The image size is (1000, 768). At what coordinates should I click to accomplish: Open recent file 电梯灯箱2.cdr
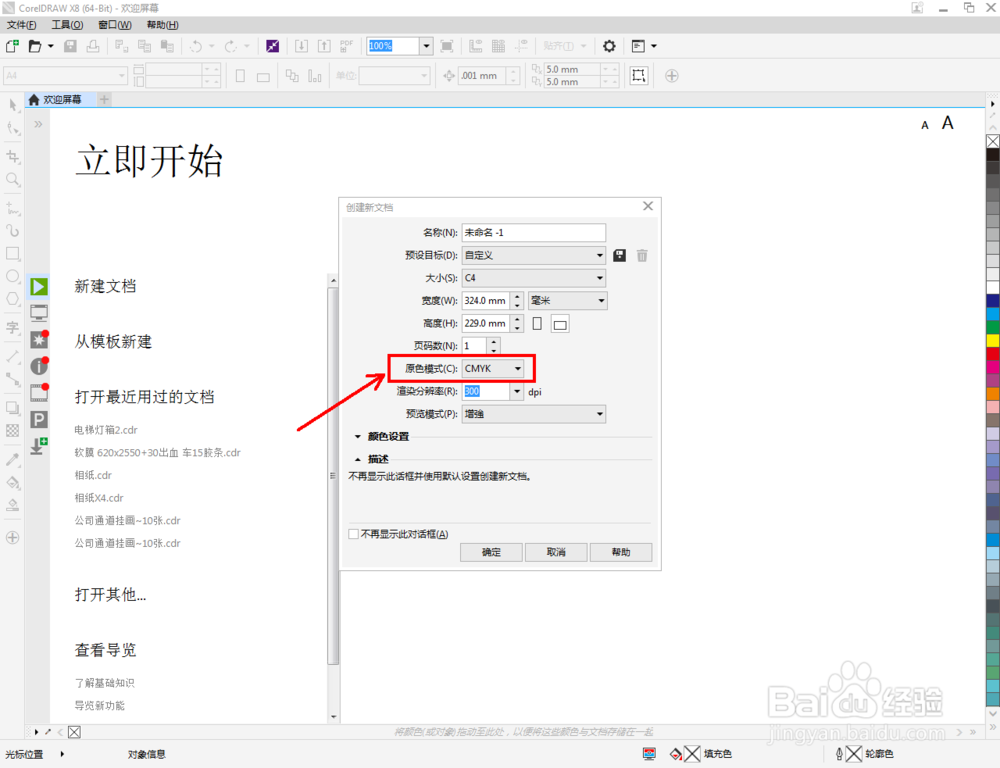pyautogui.click(x=106, y=430)
